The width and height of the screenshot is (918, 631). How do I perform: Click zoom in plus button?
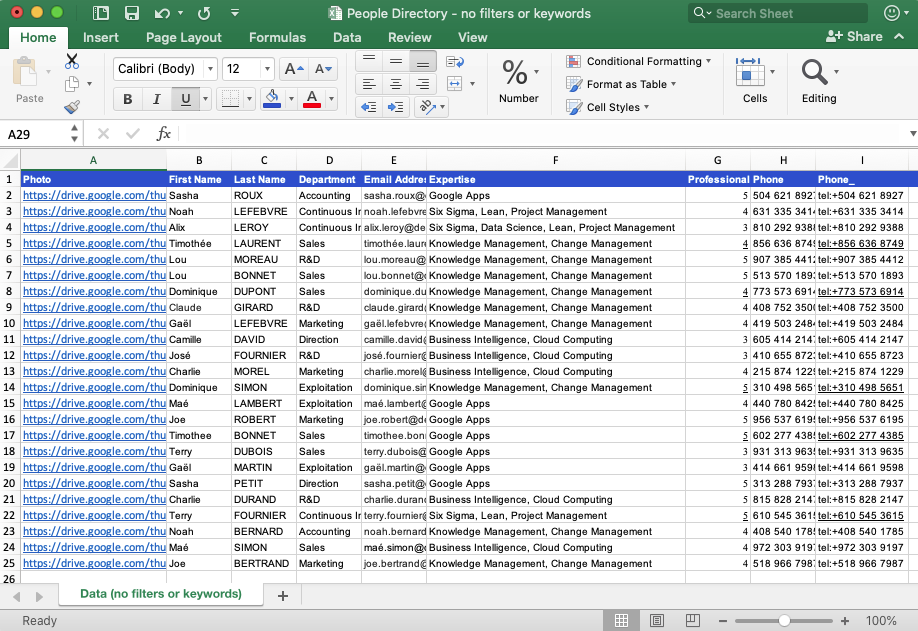845,620
